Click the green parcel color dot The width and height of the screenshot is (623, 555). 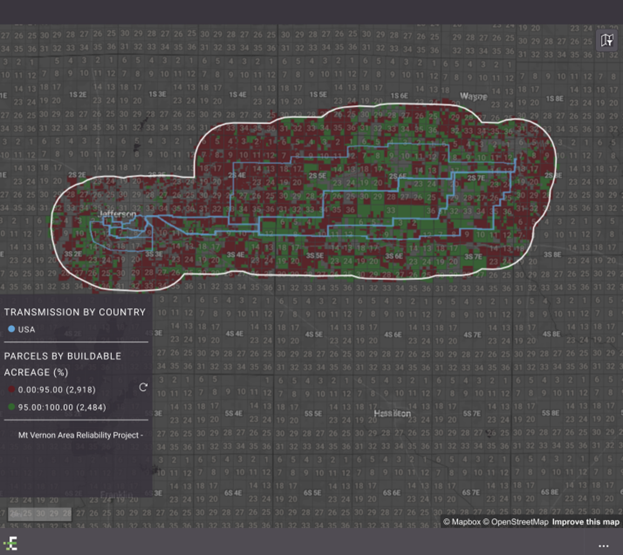pos(10,408)
